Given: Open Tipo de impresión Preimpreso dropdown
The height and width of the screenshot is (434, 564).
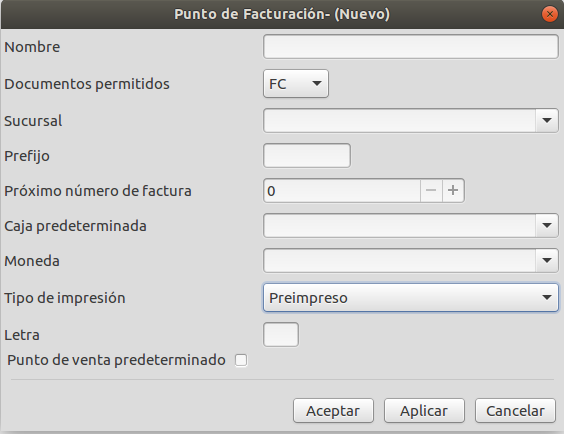Looking at the screenshot, I should 410,297.
